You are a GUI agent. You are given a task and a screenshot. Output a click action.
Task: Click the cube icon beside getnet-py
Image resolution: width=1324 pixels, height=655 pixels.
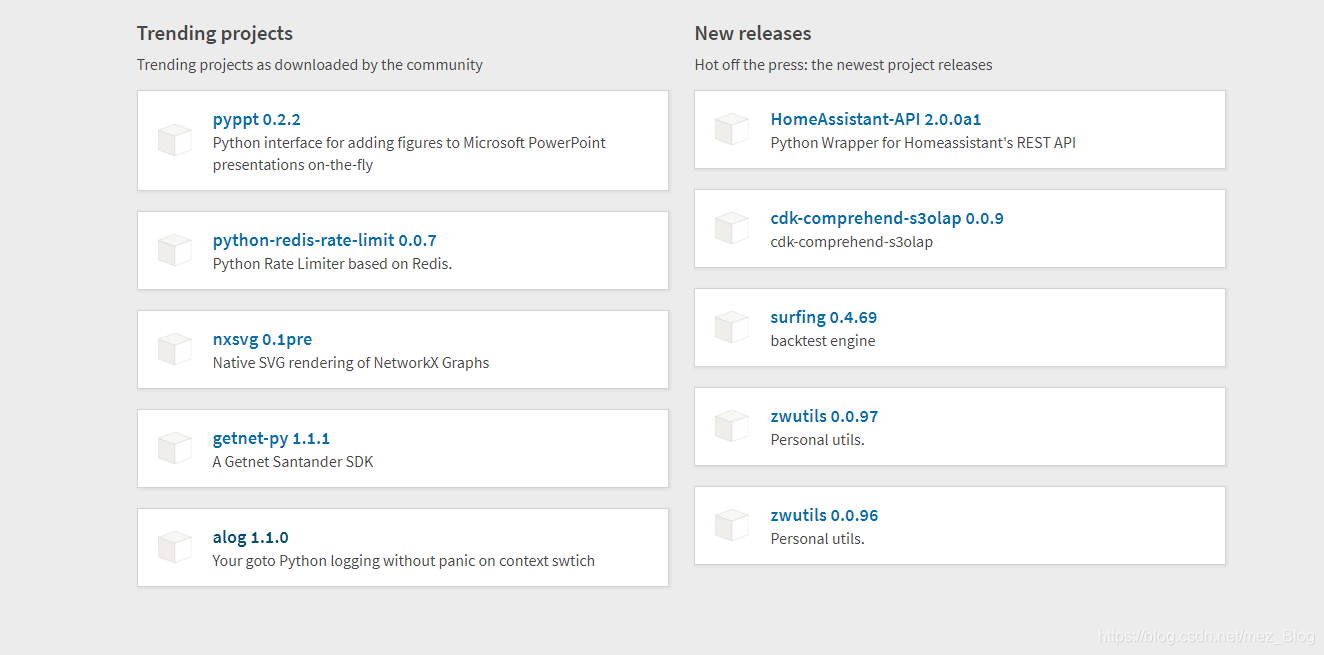pos(175,448)
